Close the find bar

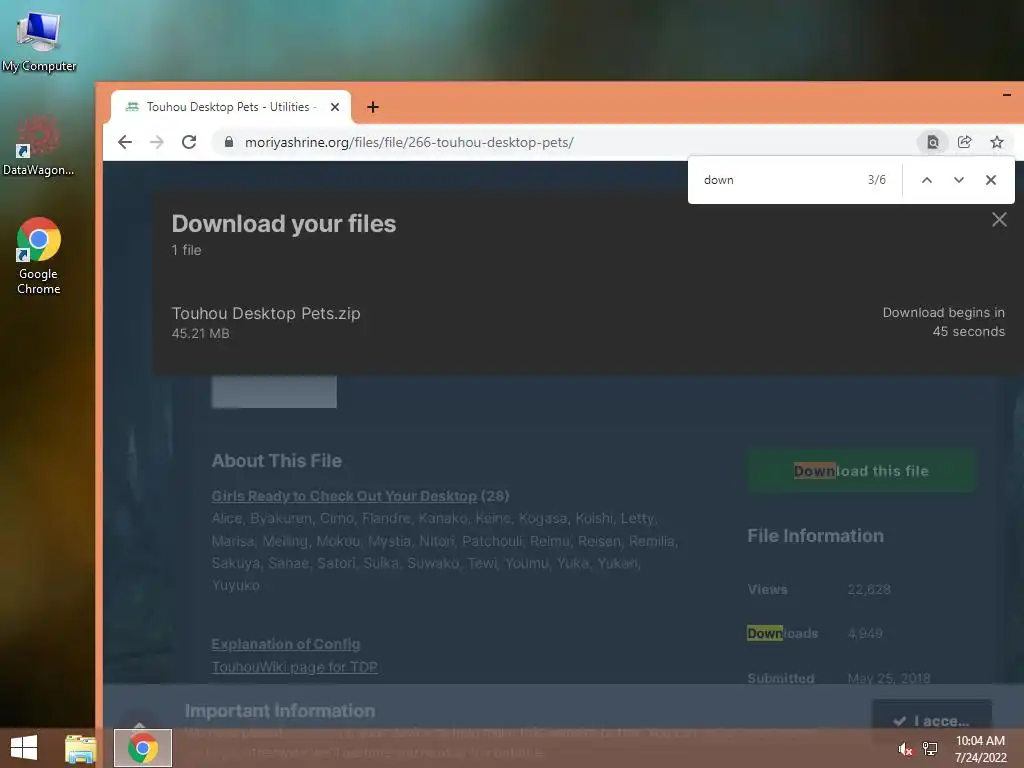(x=991, y=180)
